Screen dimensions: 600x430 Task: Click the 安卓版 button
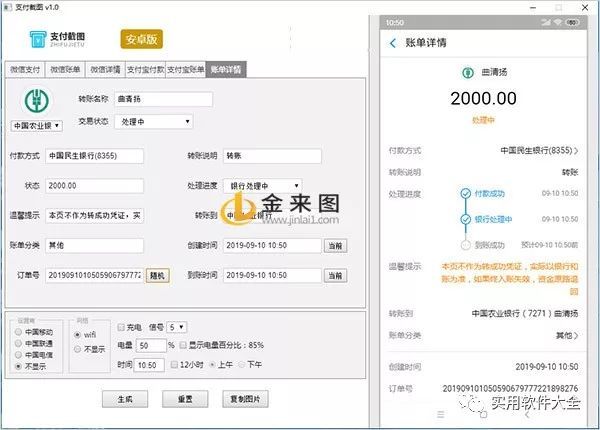(142, 39)
